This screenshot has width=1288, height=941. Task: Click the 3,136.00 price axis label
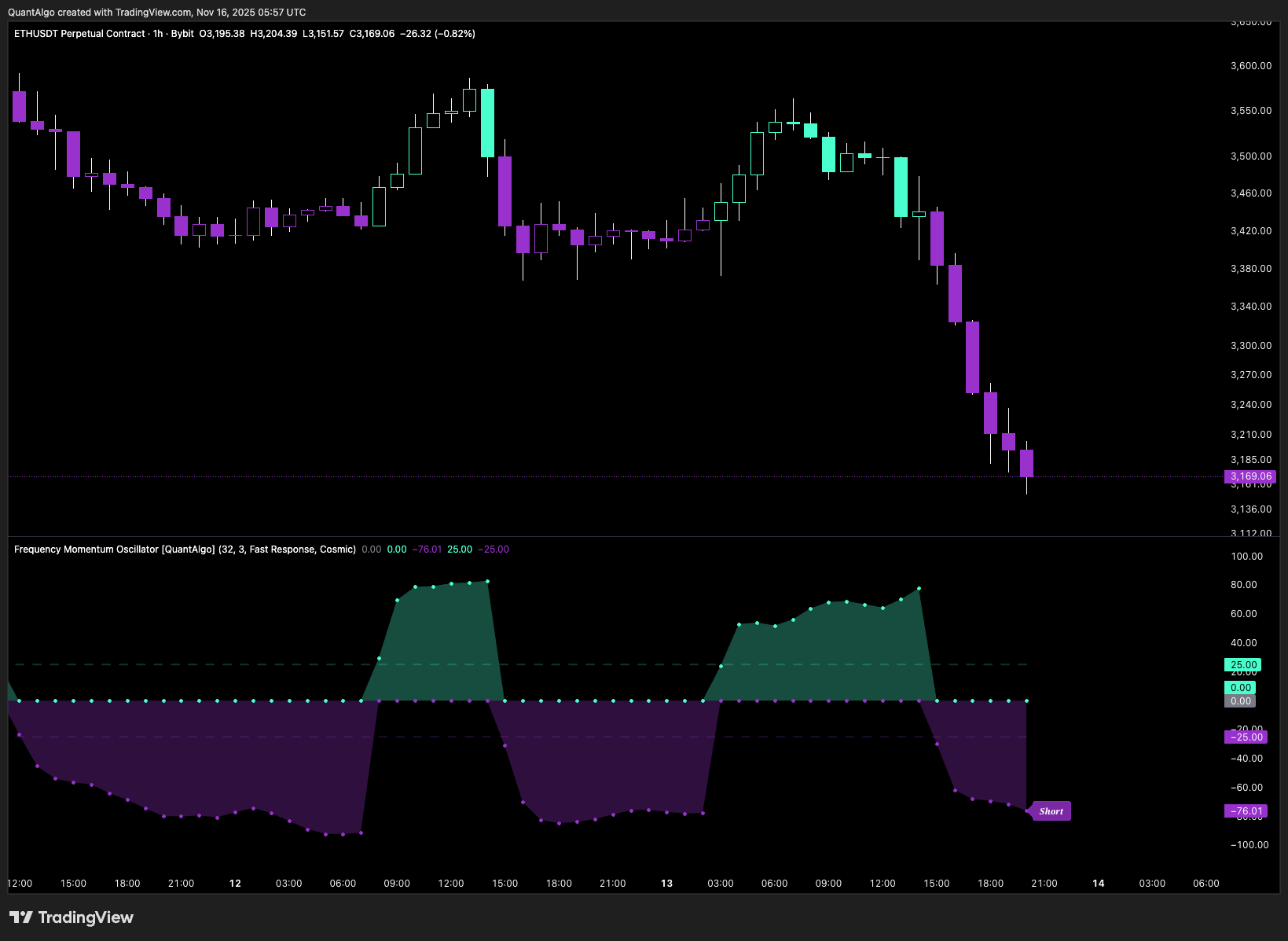point(1251,509)
